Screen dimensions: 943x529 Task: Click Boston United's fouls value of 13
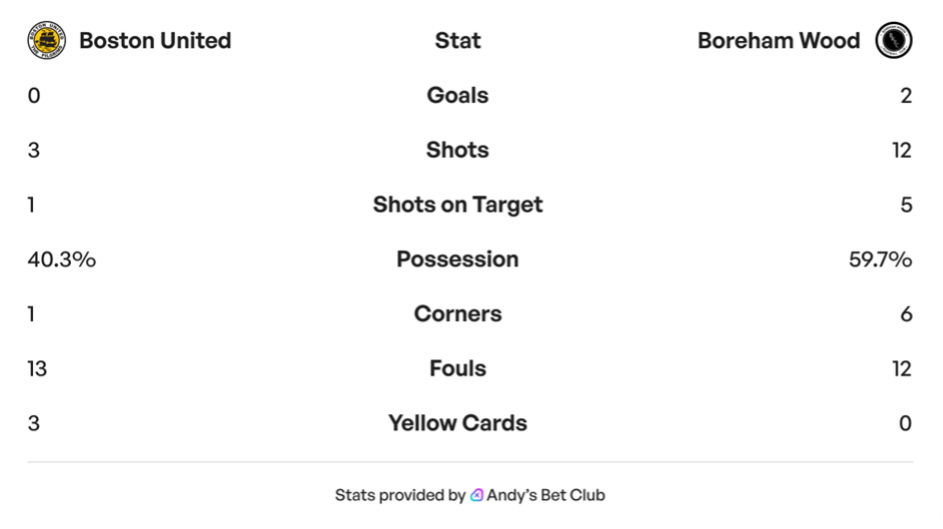[x=38, y=368]
